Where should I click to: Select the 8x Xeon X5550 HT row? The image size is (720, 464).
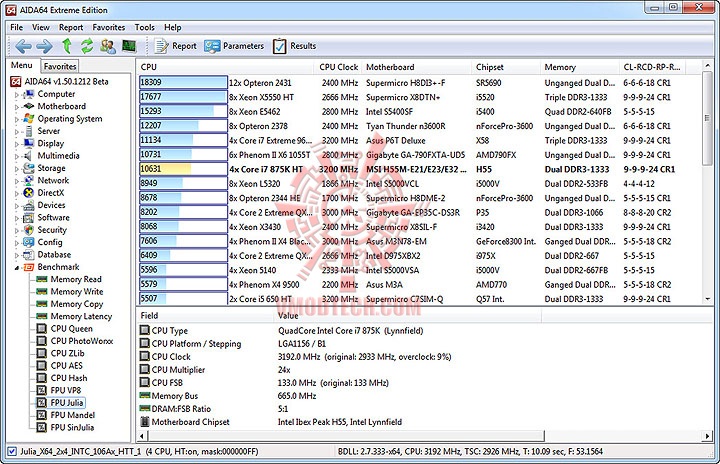[x=420, y=97]
